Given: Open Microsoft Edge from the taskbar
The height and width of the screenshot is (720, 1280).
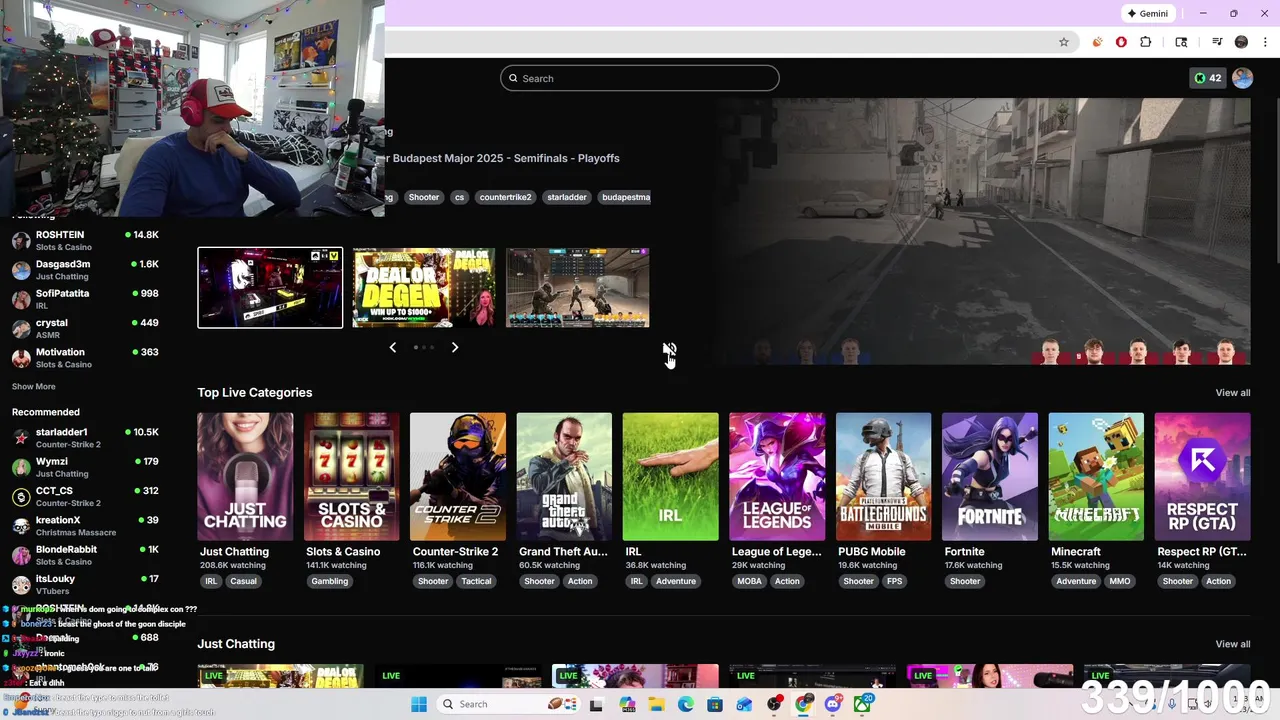Looking at the screenshot, I should [x=685, y=704].
